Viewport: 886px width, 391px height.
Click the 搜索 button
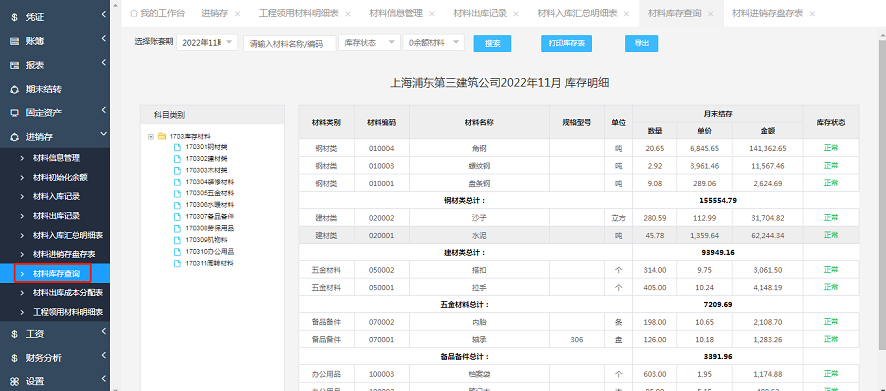(x=492, y=44)
